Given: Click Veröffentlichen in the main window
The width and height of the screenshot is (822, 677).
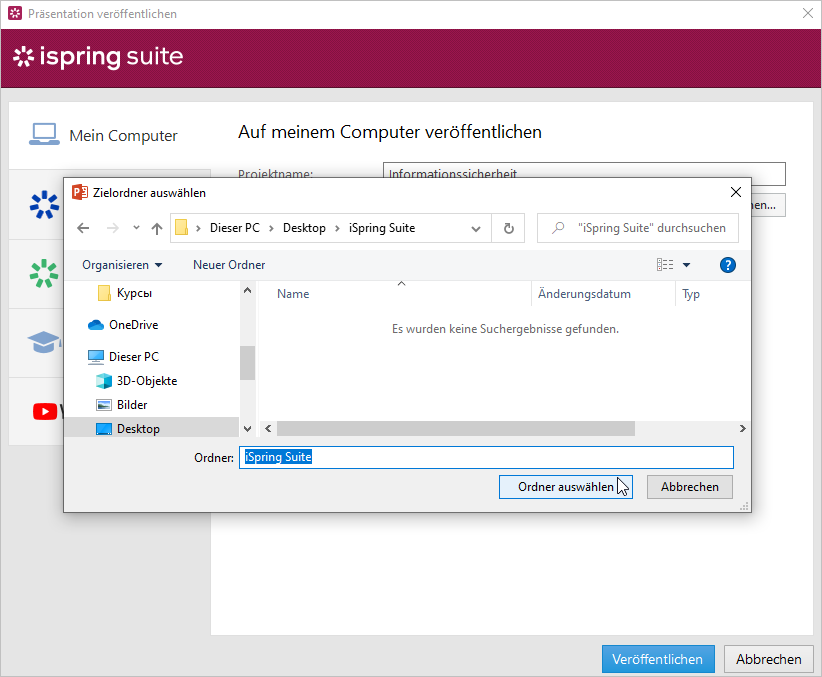Looking at the screenshot, I should 658,659.
